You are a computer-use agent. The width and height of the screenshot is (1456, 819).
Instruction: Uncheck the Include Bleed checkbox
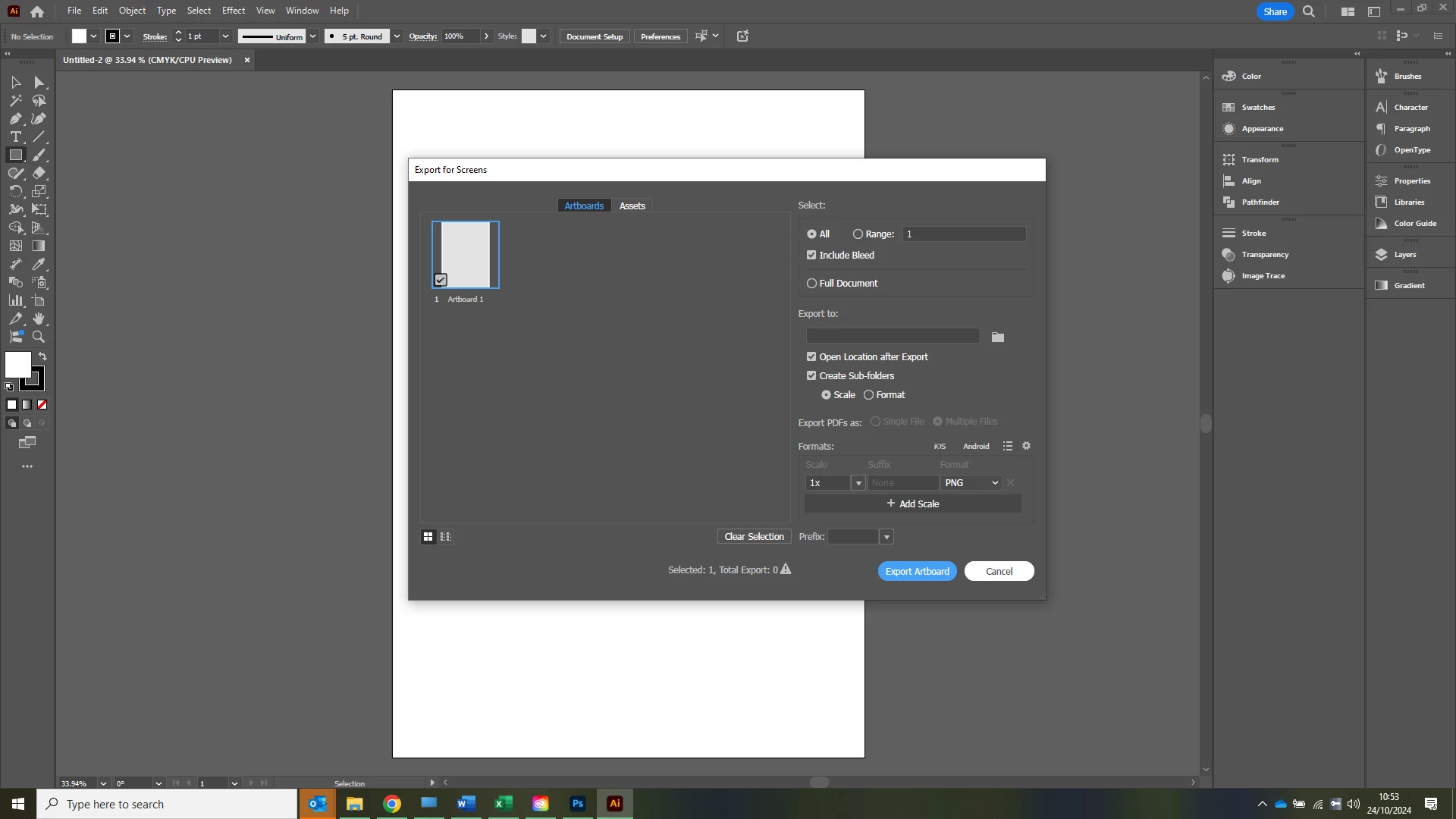pos(811,256)
